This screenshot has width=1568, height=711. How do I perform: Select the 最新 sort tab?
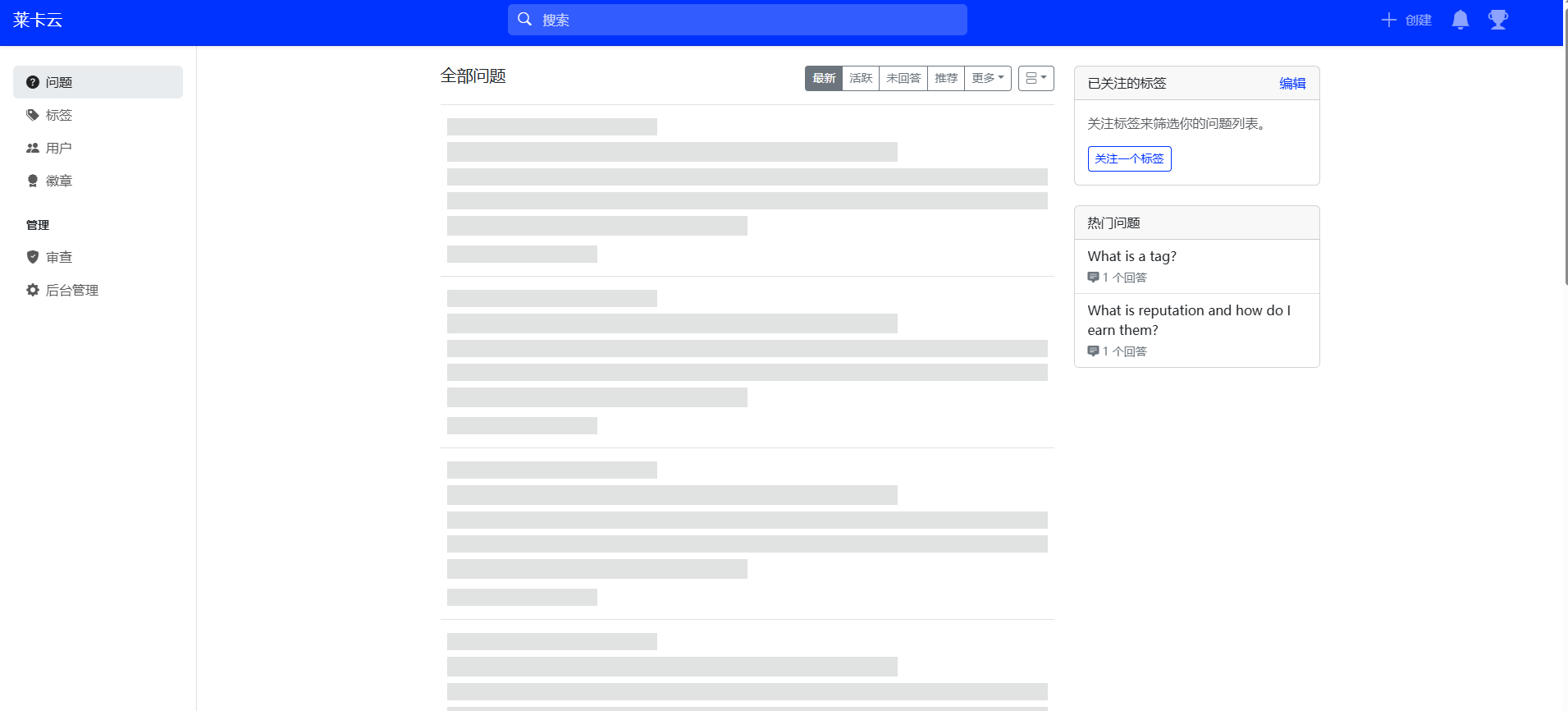(824, 78)
